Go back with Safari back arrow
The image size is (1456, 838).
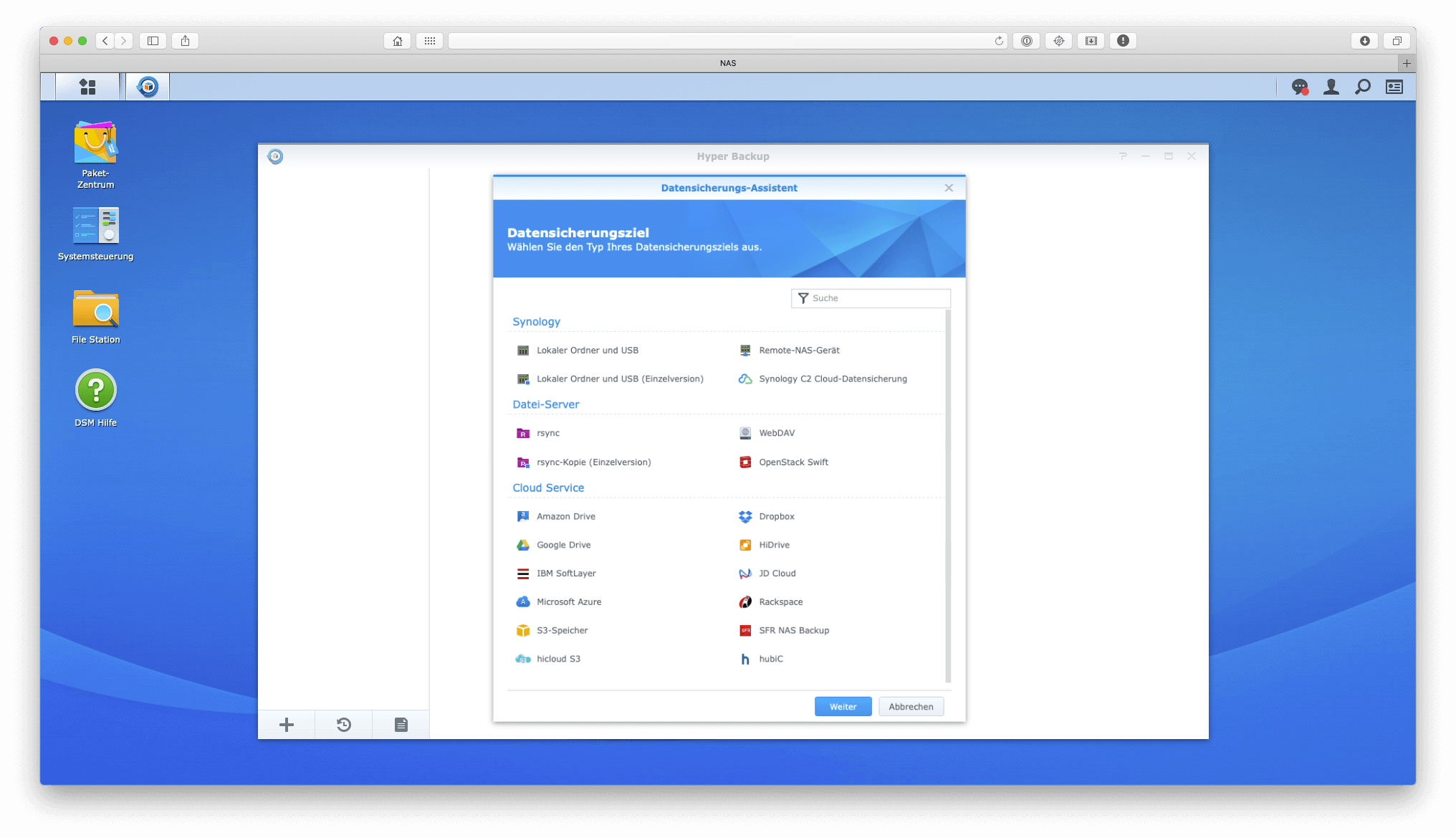[105, 41]
